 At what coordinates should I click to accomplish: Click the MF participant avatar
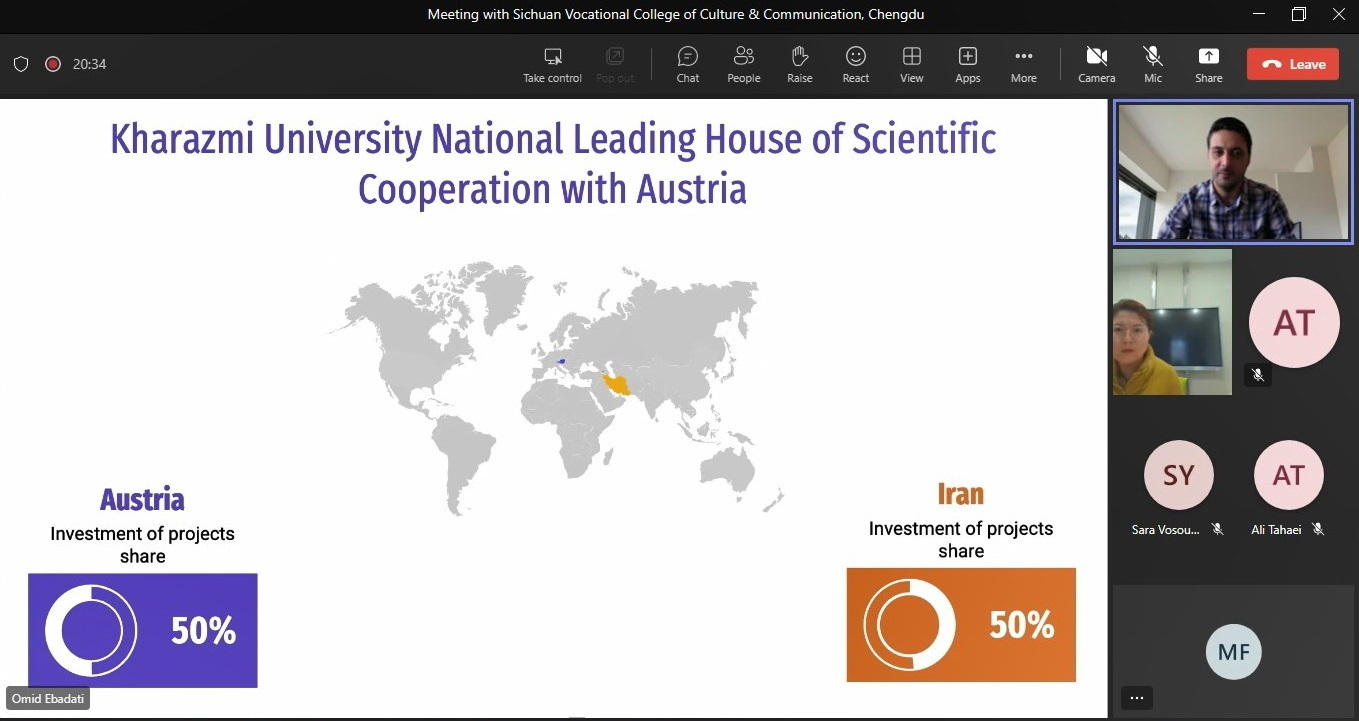[x=1233, y=652]
